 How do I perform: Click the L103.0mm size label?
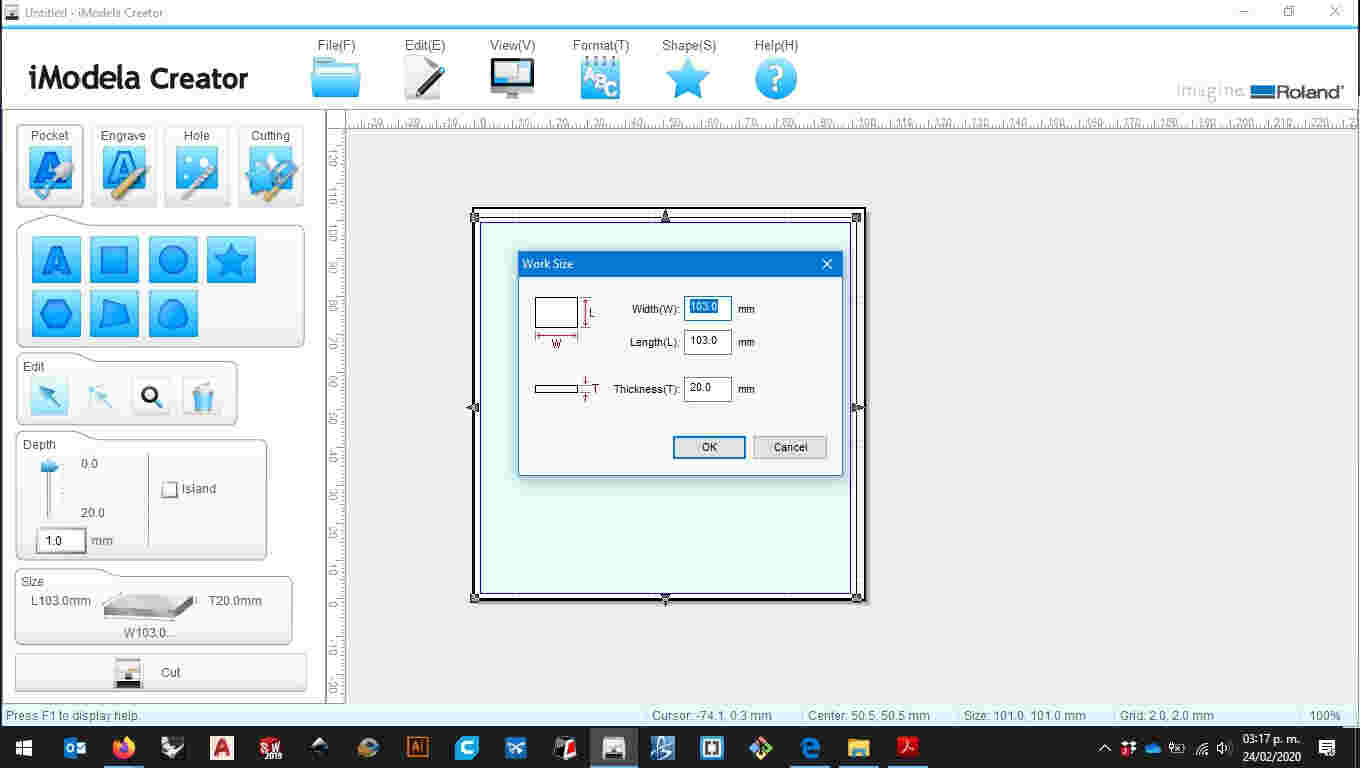[x=61, y=601]
